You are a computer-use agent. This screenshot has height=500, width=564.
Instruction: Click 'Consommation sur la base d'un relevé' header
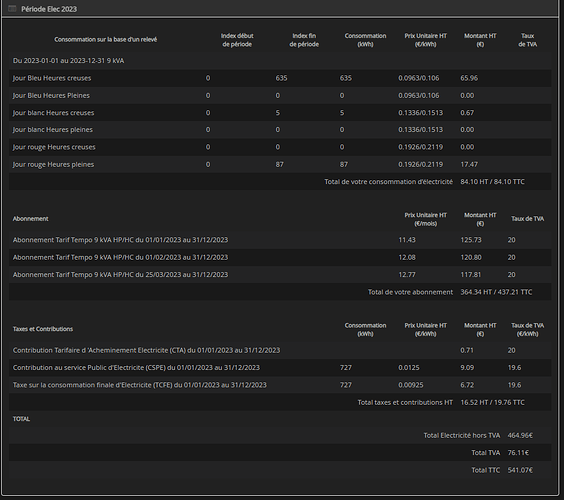pyautogui.click(x=106, y=39)
